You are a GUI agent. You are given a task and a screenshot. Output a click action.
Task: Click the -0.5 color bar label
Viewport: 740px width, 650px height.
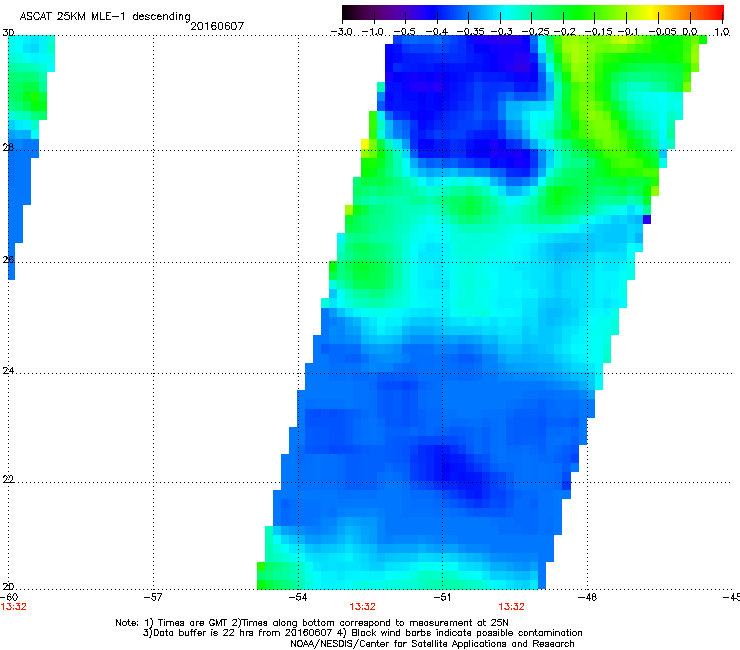tap(404, 32)
